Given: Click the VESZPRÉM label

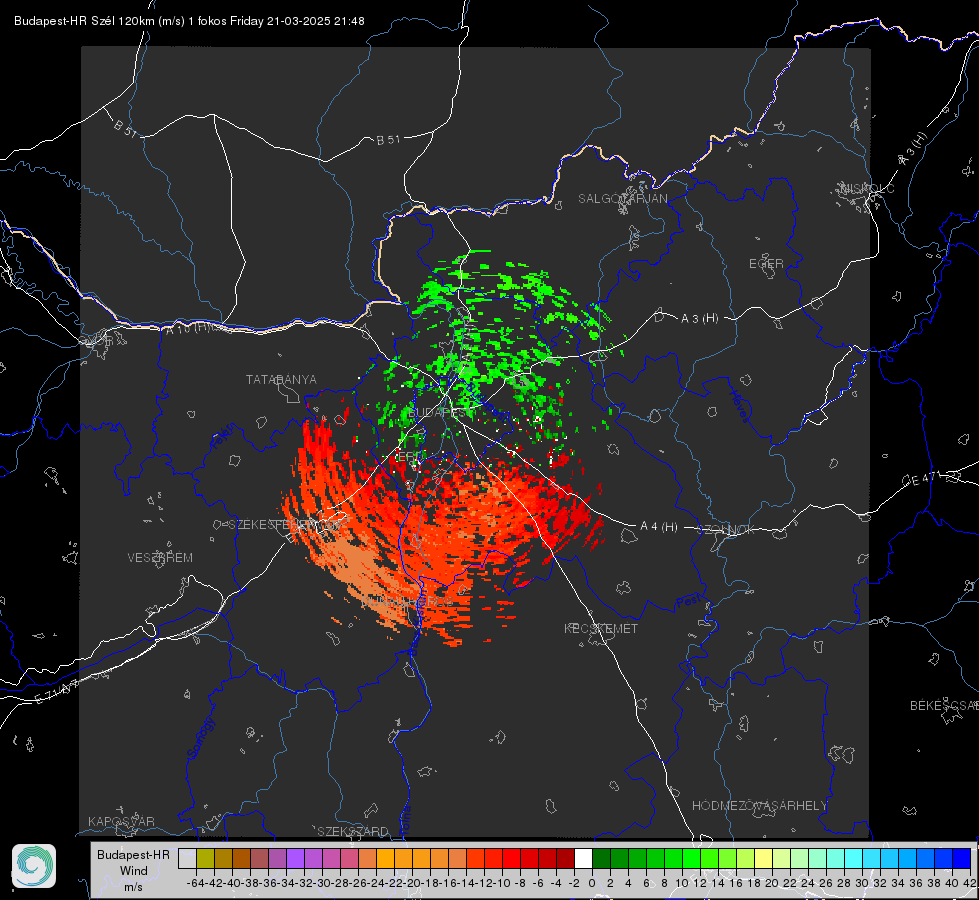Looking at the screenshot, I should pos(160,557).
